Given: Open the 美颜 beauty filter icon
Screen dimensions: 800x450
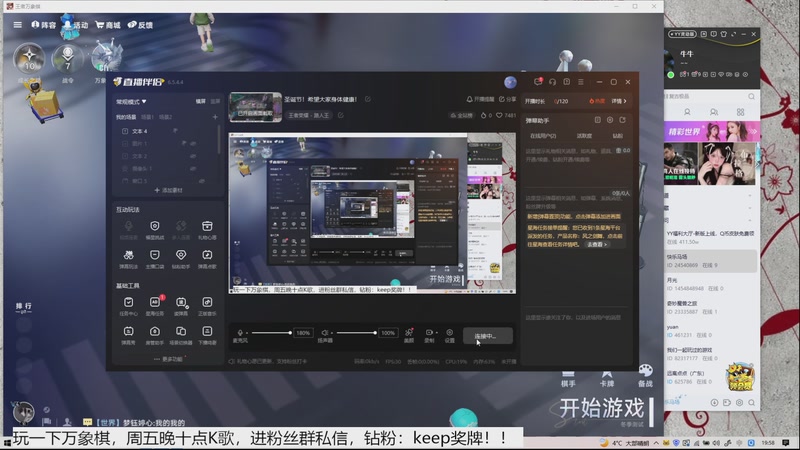Looking at the screenshot, I should click(409, 332).
